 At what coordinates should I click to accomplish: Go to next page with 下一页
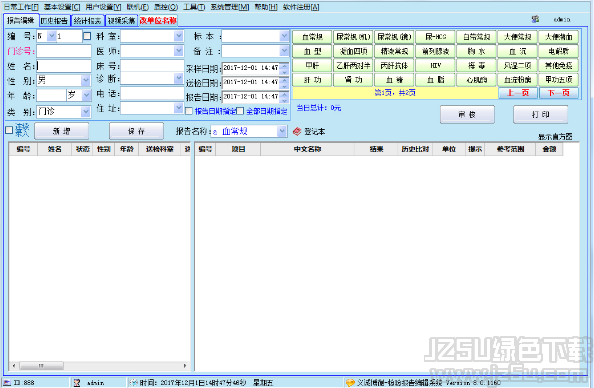(x=559, y=93)
